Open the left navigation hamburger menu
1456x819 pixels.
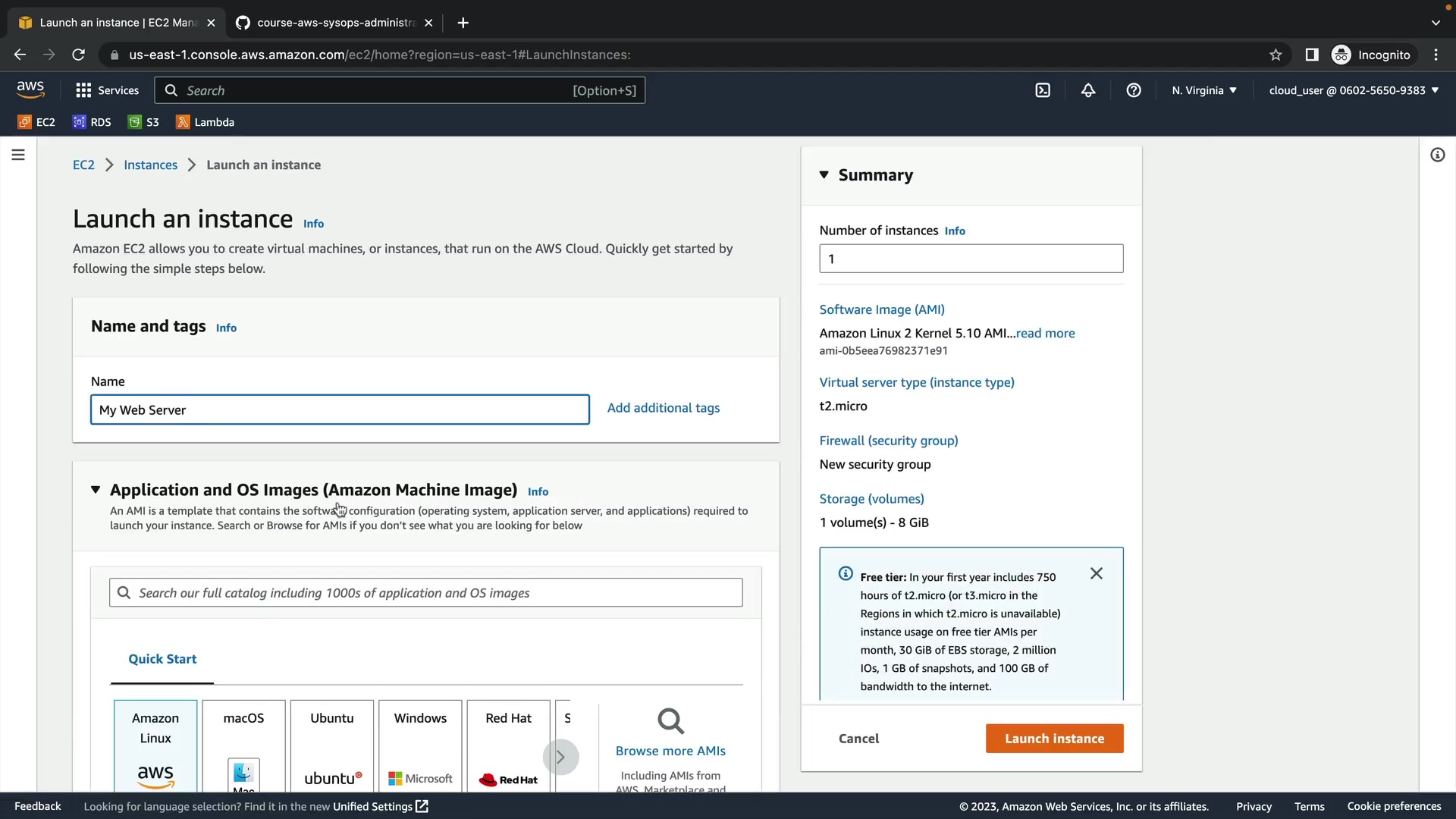pyautogui.click(x=18, y=155)
